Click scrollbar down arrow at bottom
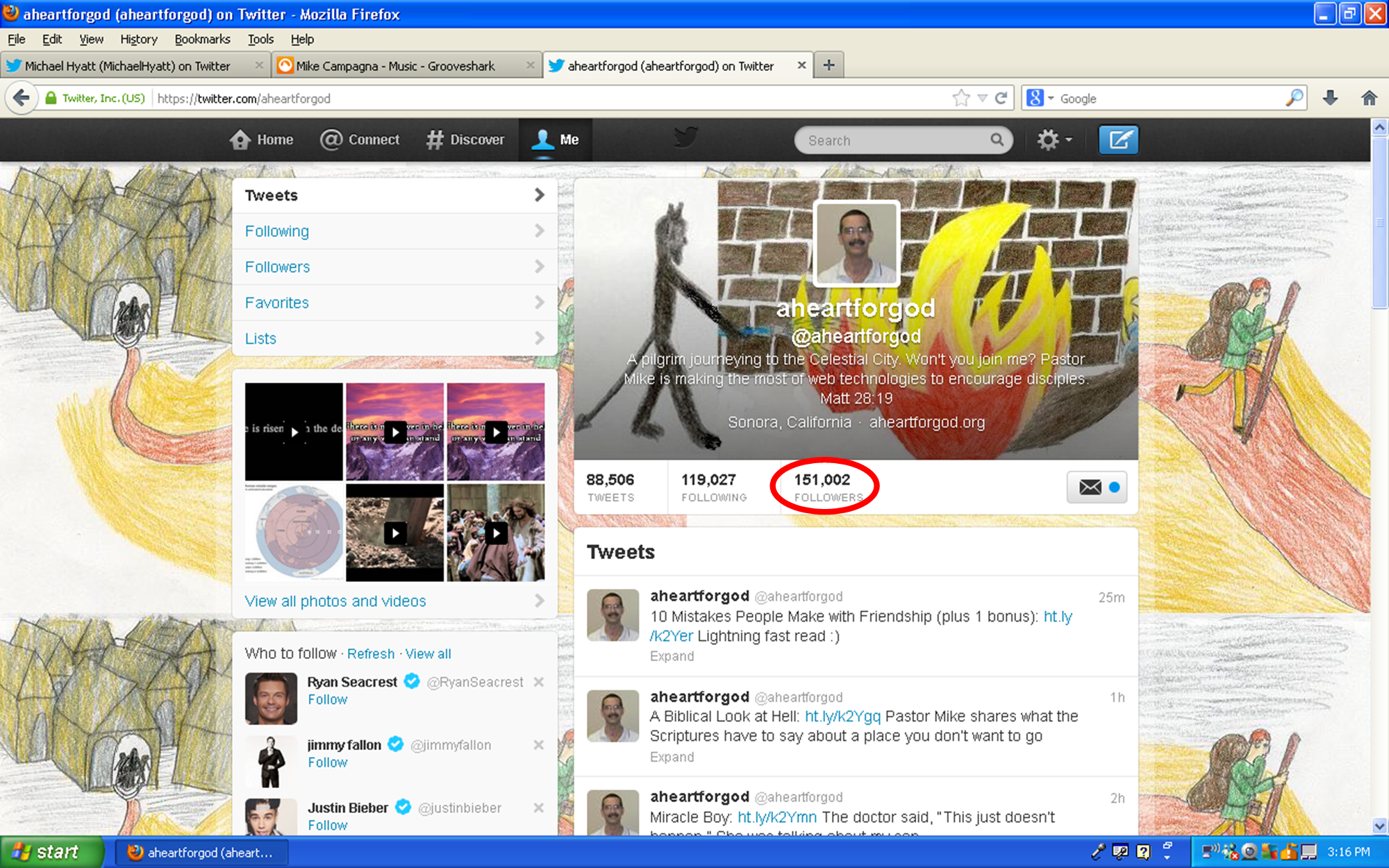The image size is (1389, 868). click(1379, 826)
